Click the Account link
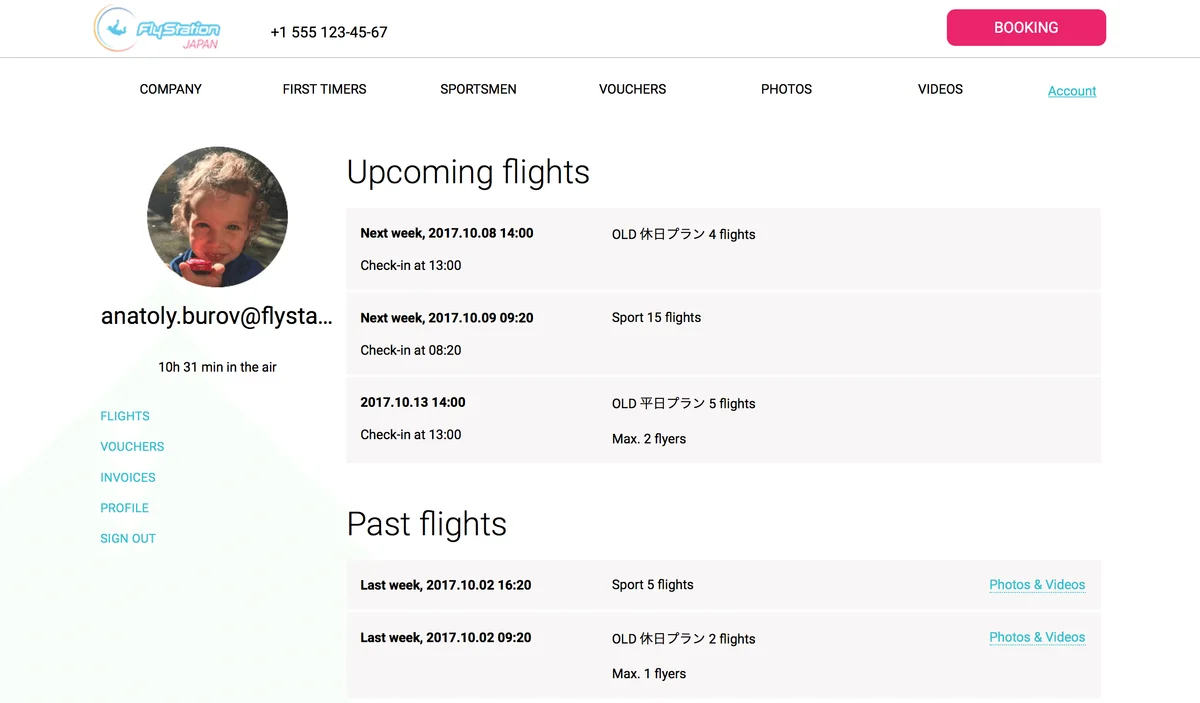The width and height of the screenshot is (1200, 703). pyautogui.click(x=1072, y=91)
